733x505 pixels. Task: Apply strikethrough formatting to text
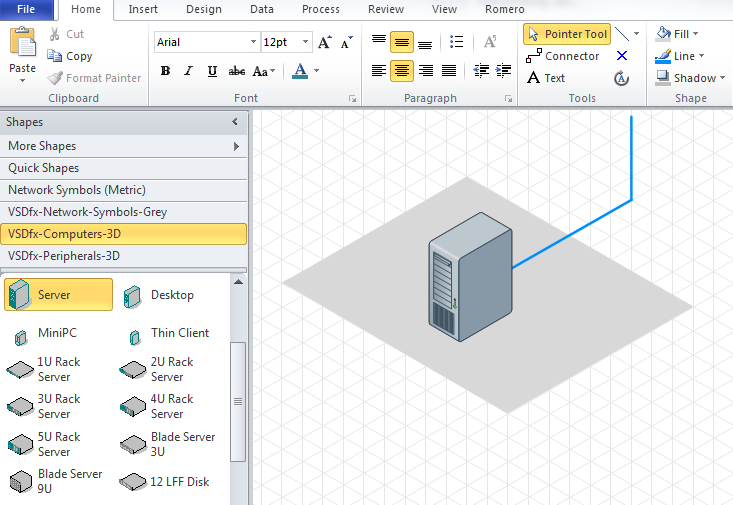point(237,71)
